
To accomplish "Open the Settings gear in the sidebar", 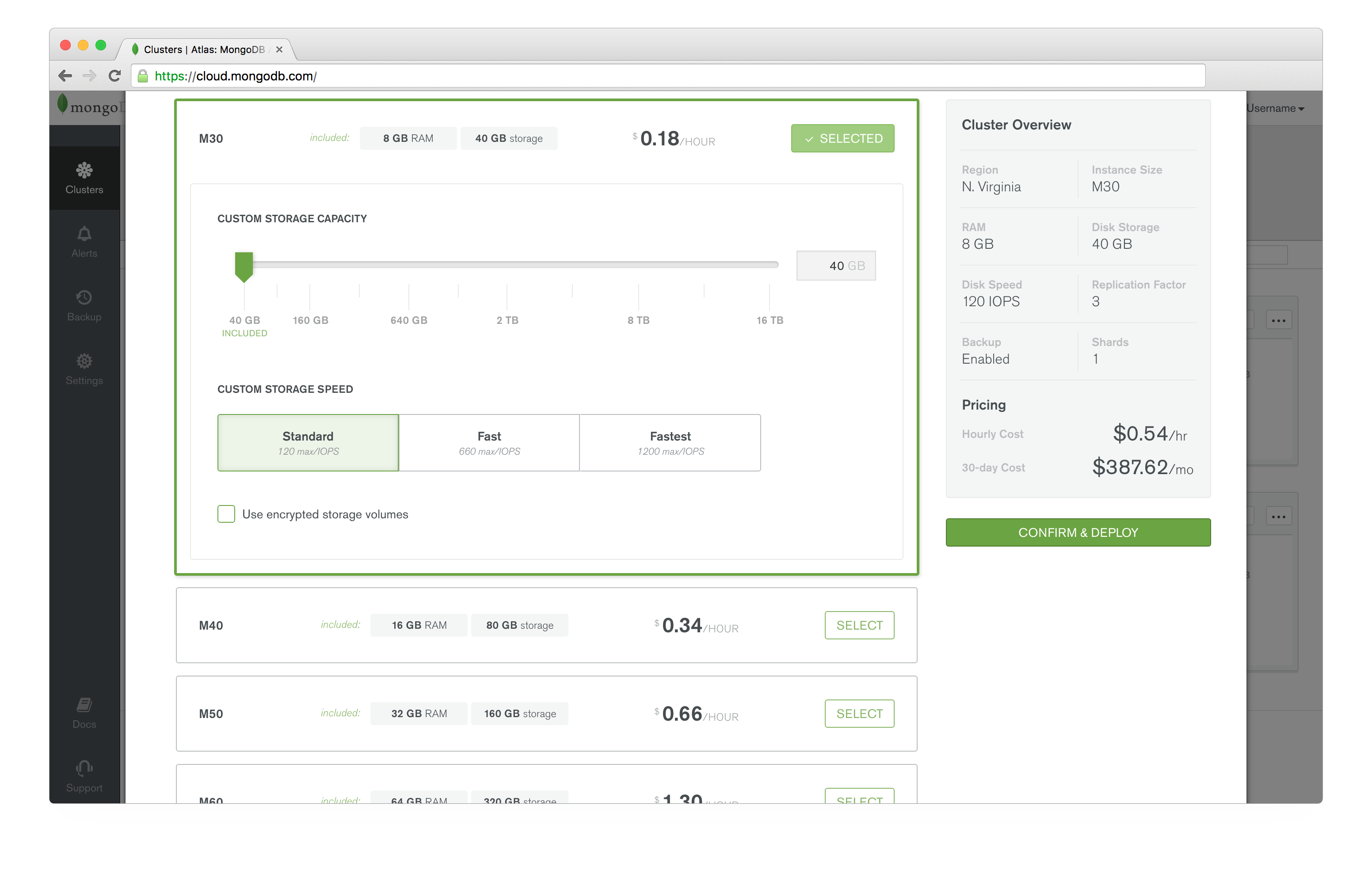I will tap(84, 369).
